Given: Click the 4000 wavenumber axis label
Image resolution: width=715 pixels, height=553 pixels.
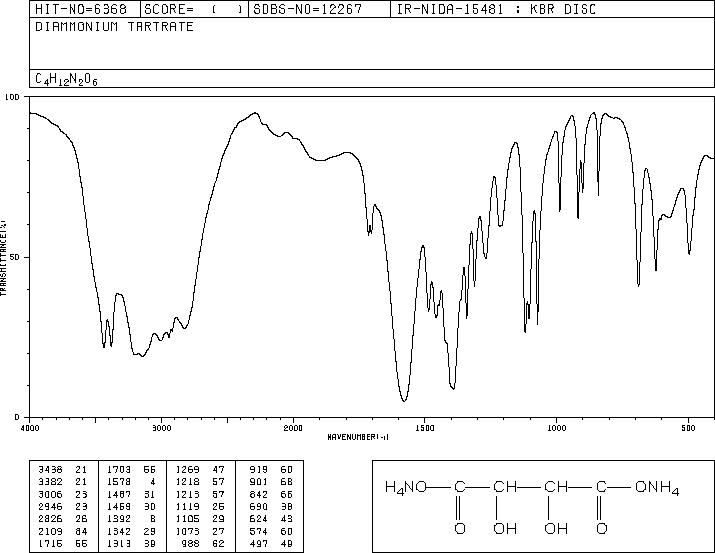Looking at the screenshot, I should pos(30,428).
